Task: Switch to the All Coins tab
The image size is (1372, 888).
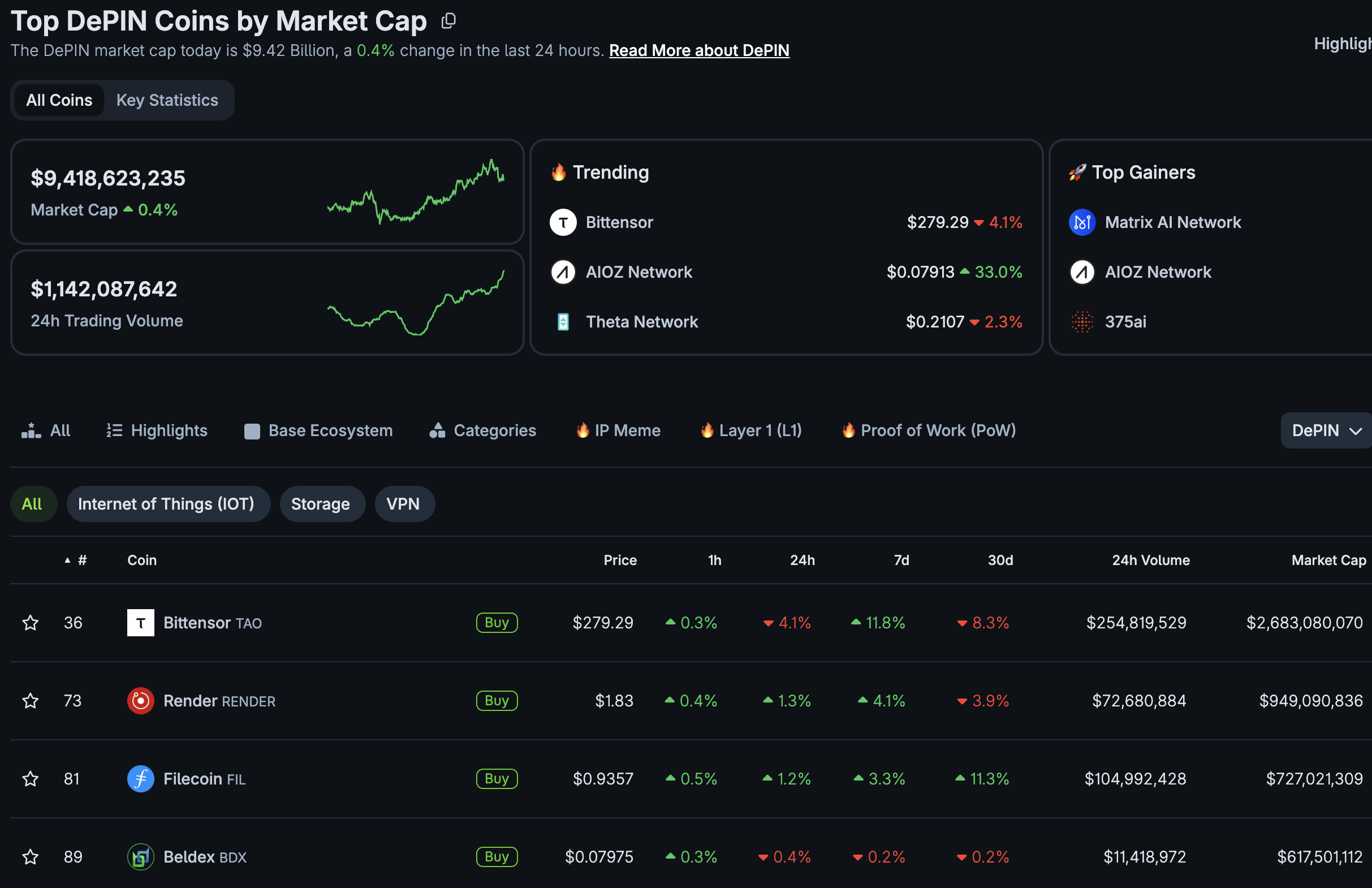Action: pos(59,100)
